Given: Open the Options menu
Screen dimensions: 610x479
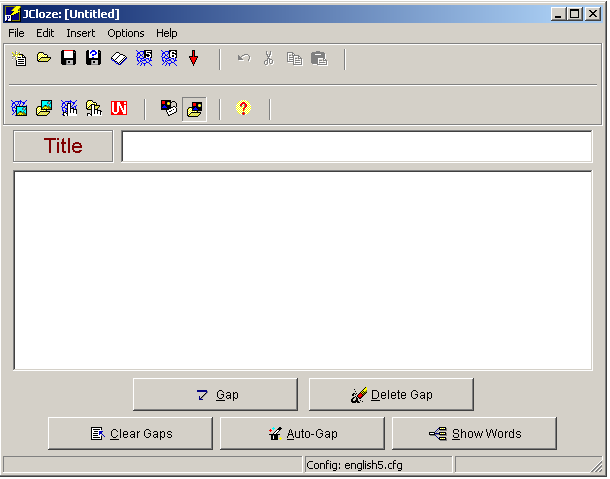Looking at the screenshot, I should click(x=126, y=33).
